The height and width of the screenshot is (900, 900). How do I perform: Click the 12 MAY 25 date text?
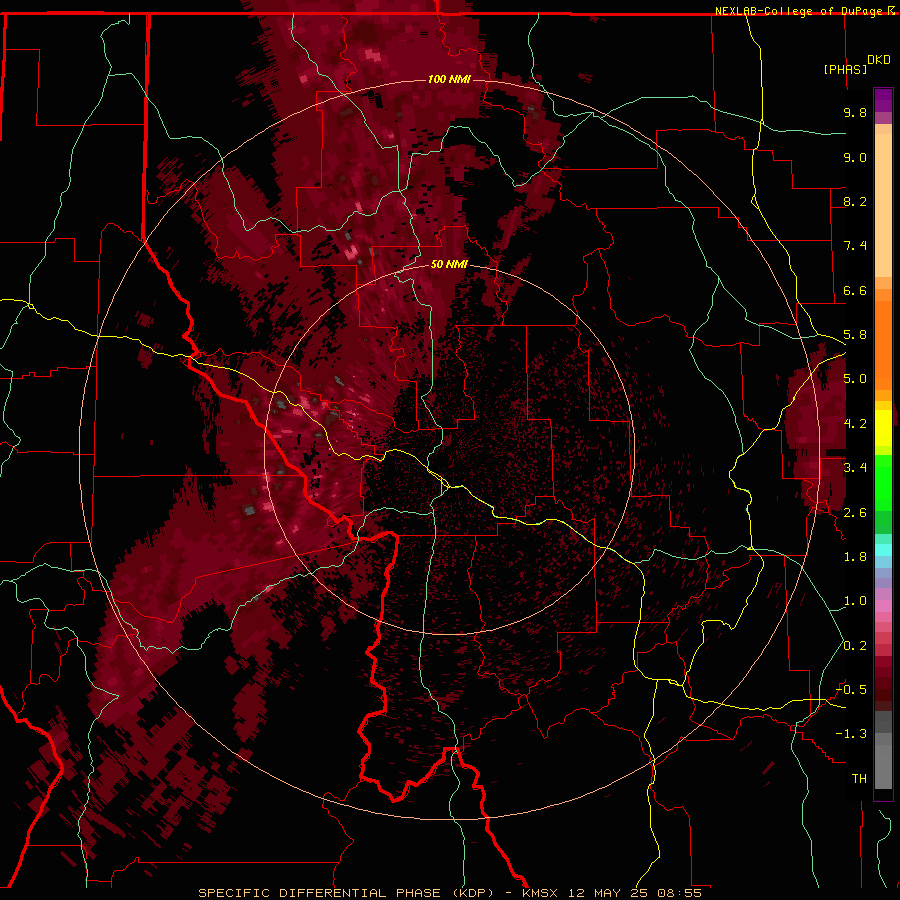(609, 893)
